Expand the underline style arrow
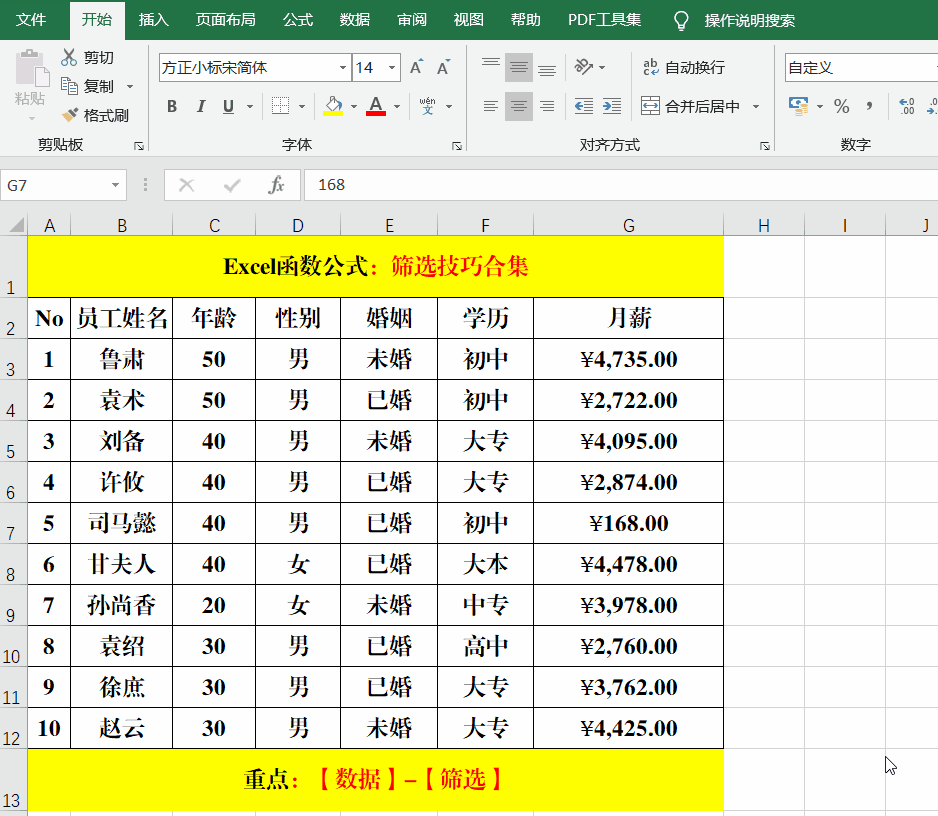Viewport: 938px width, 816px height. 249,107
